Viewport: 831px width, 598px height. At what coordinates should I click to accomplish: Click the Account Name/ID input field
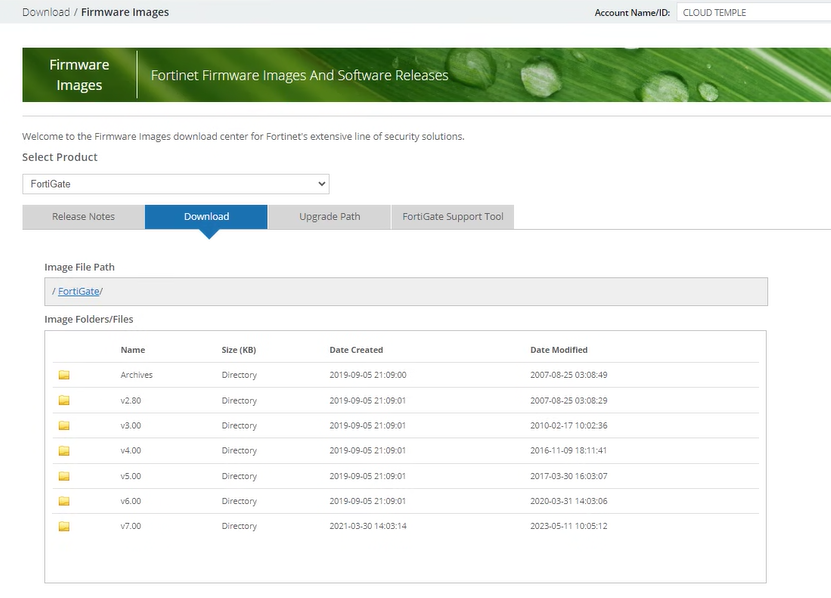coord(753,13)
